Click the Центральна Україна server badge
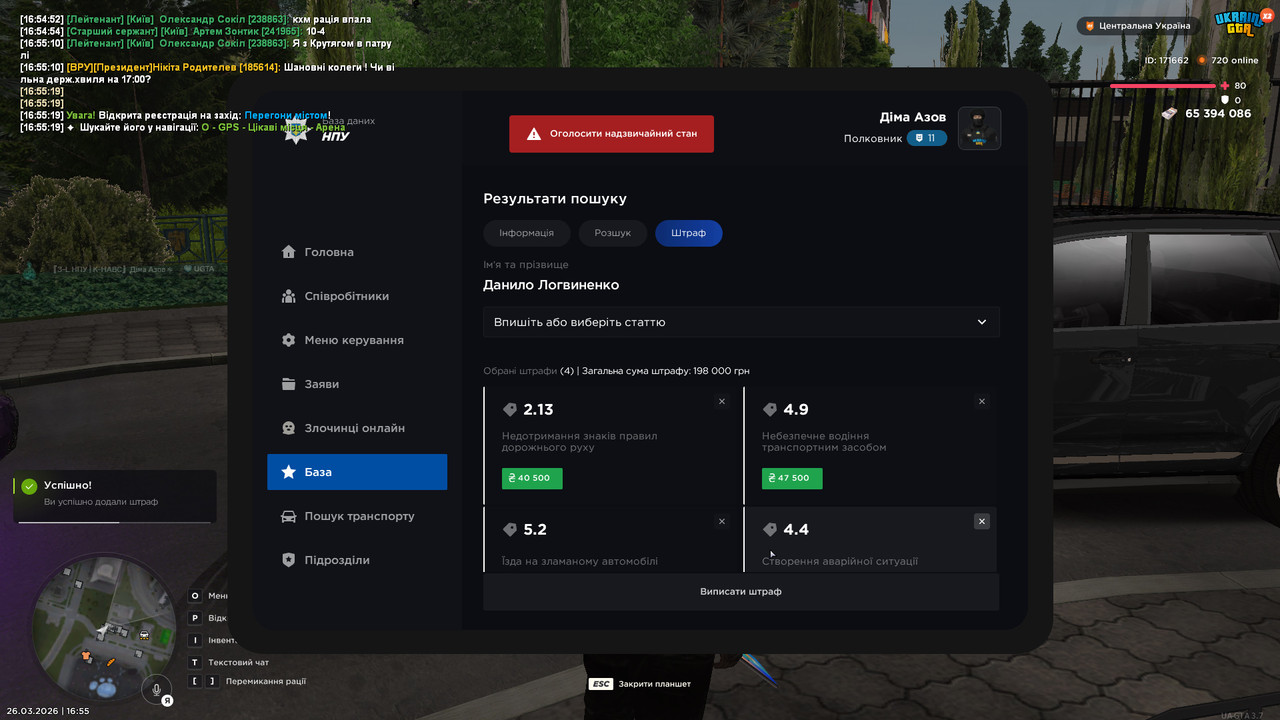 tap(1138, 26)
